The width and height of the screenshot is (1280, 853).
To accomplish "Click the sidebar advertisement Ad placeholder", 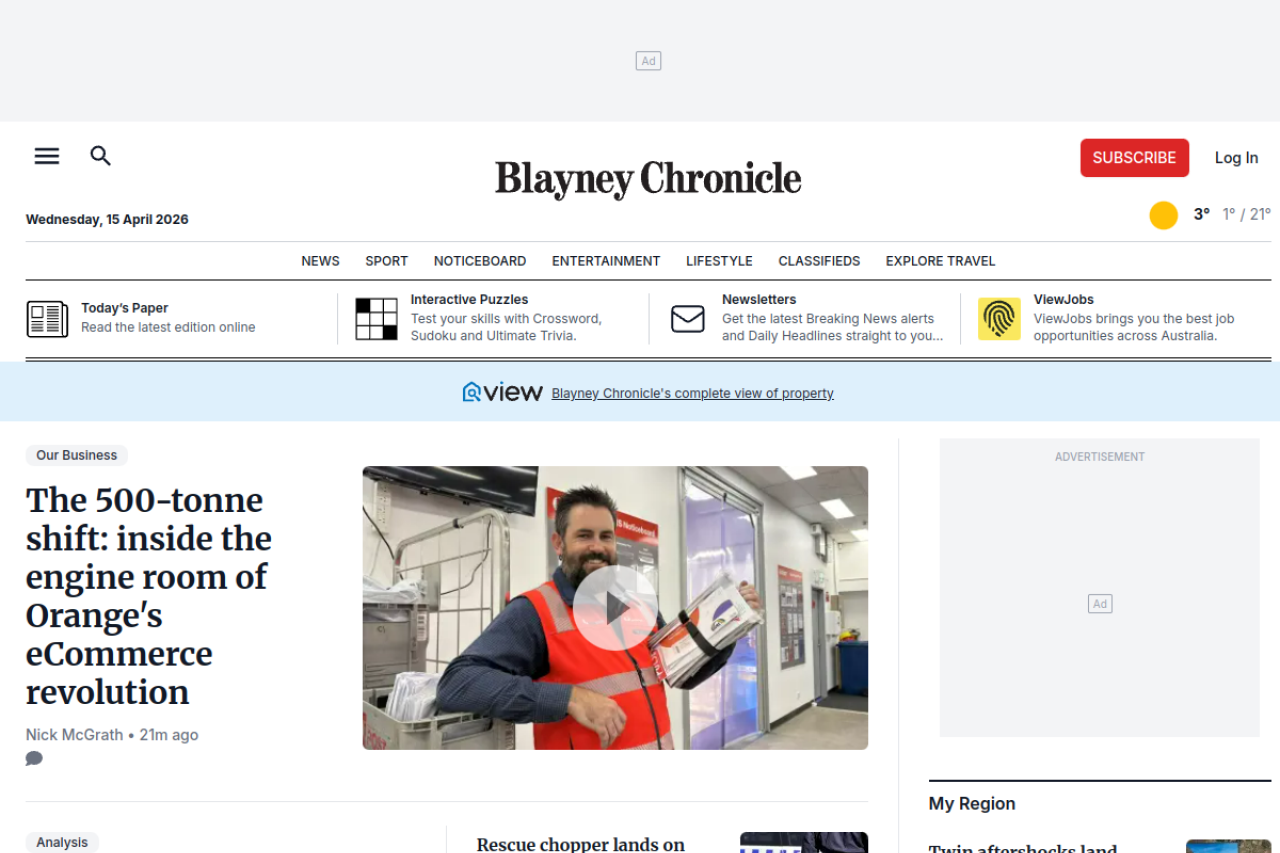I will click(1100, 604).
